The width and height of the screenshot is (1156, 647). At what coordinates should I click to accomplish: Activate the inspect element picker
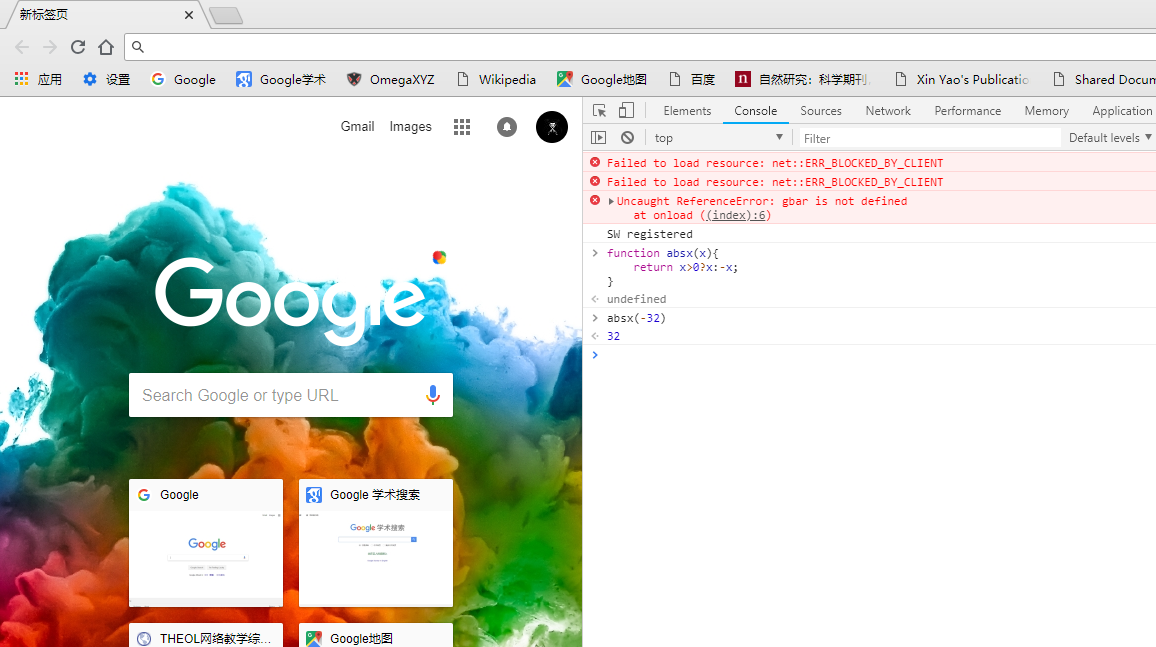point(599,111)
